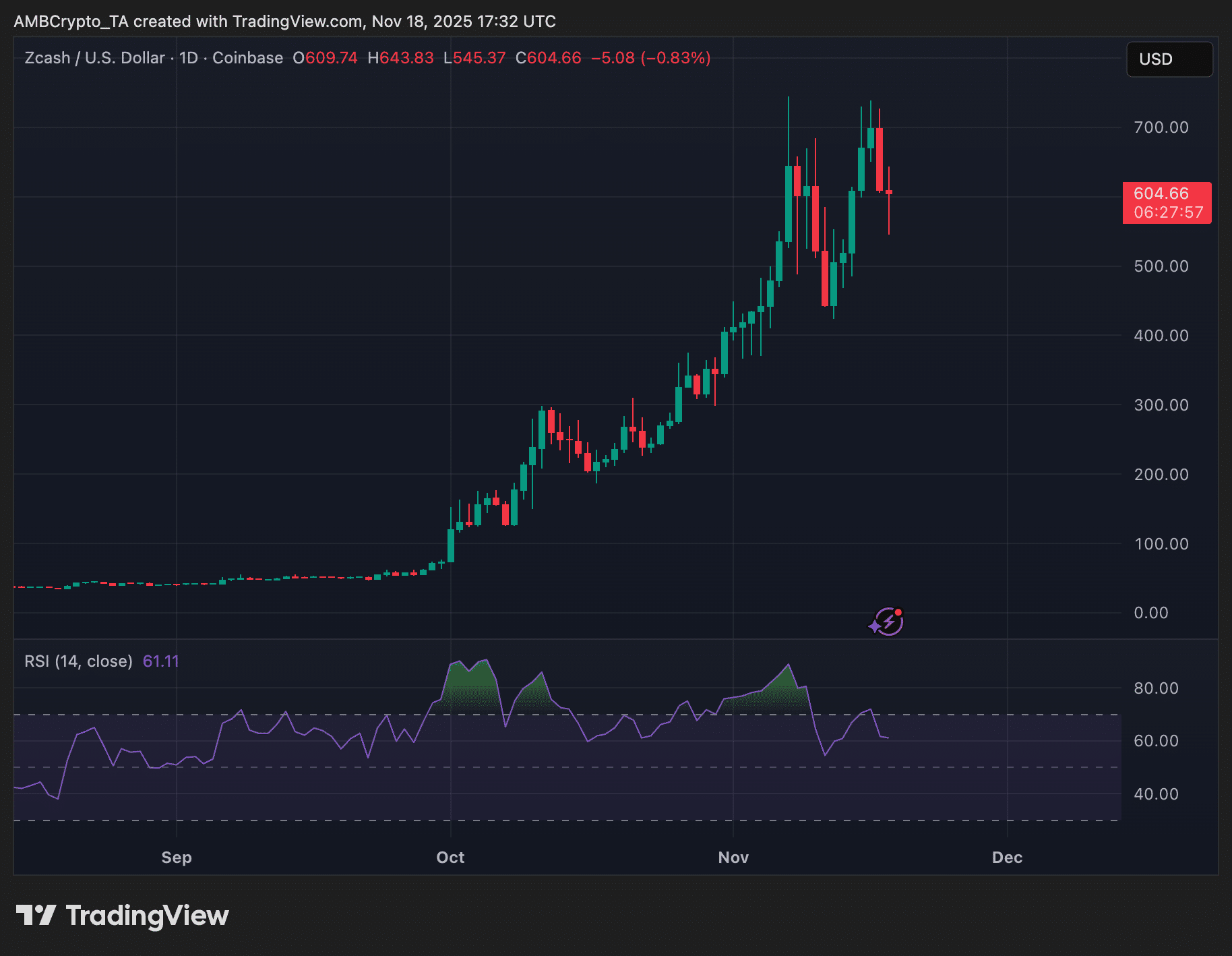Click the TradingView logo icon
Viewport: 1232px width, 956px height.
coord(36,916)
